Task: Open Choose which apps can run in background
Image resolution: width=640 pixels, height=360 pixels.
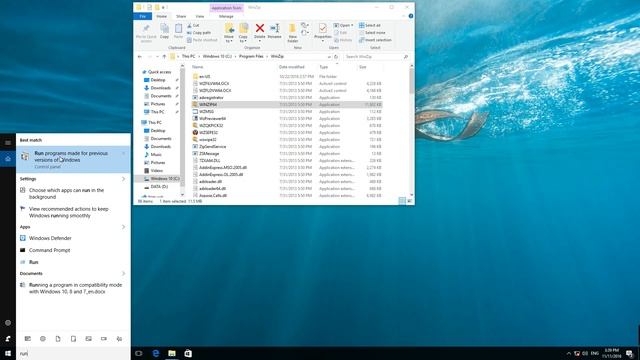Action: (73, 193)
